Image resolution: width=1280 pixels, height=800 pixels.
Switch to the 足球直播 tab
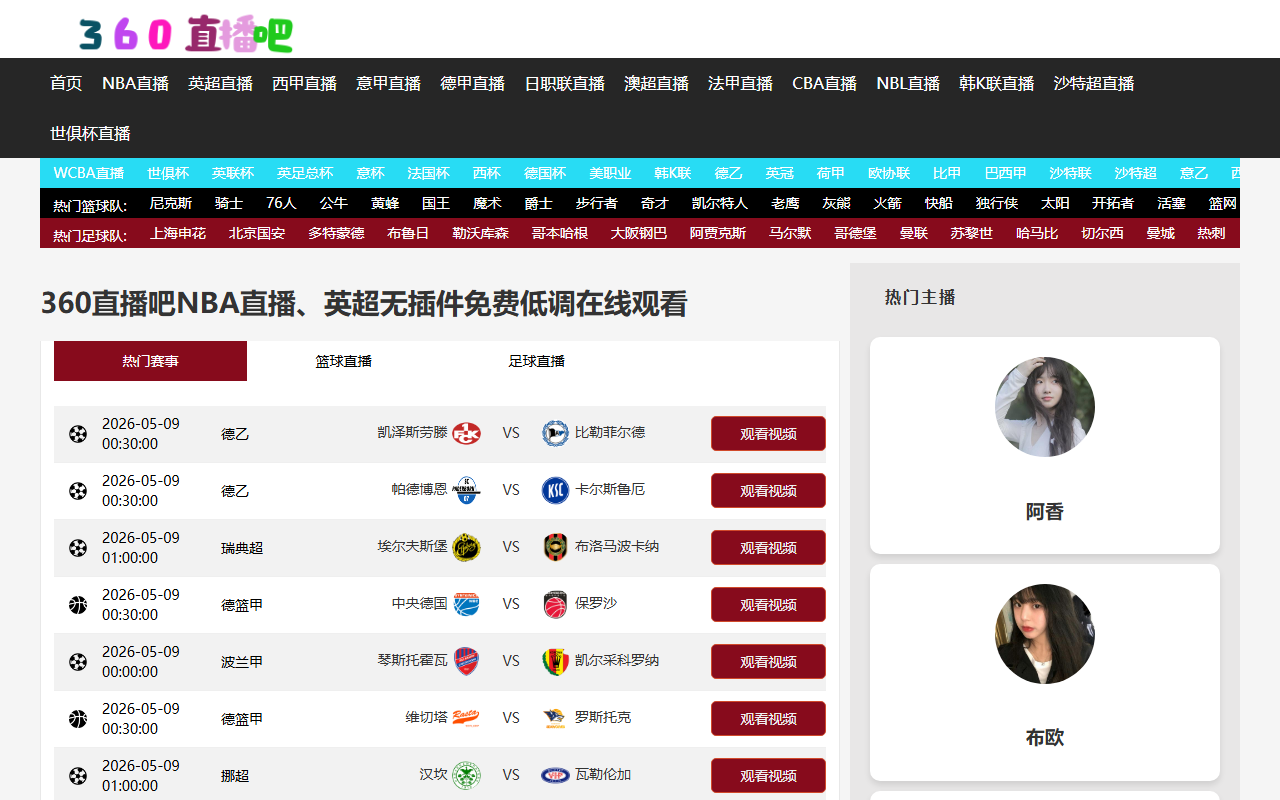pyautogui.click(x=536, y=361)
